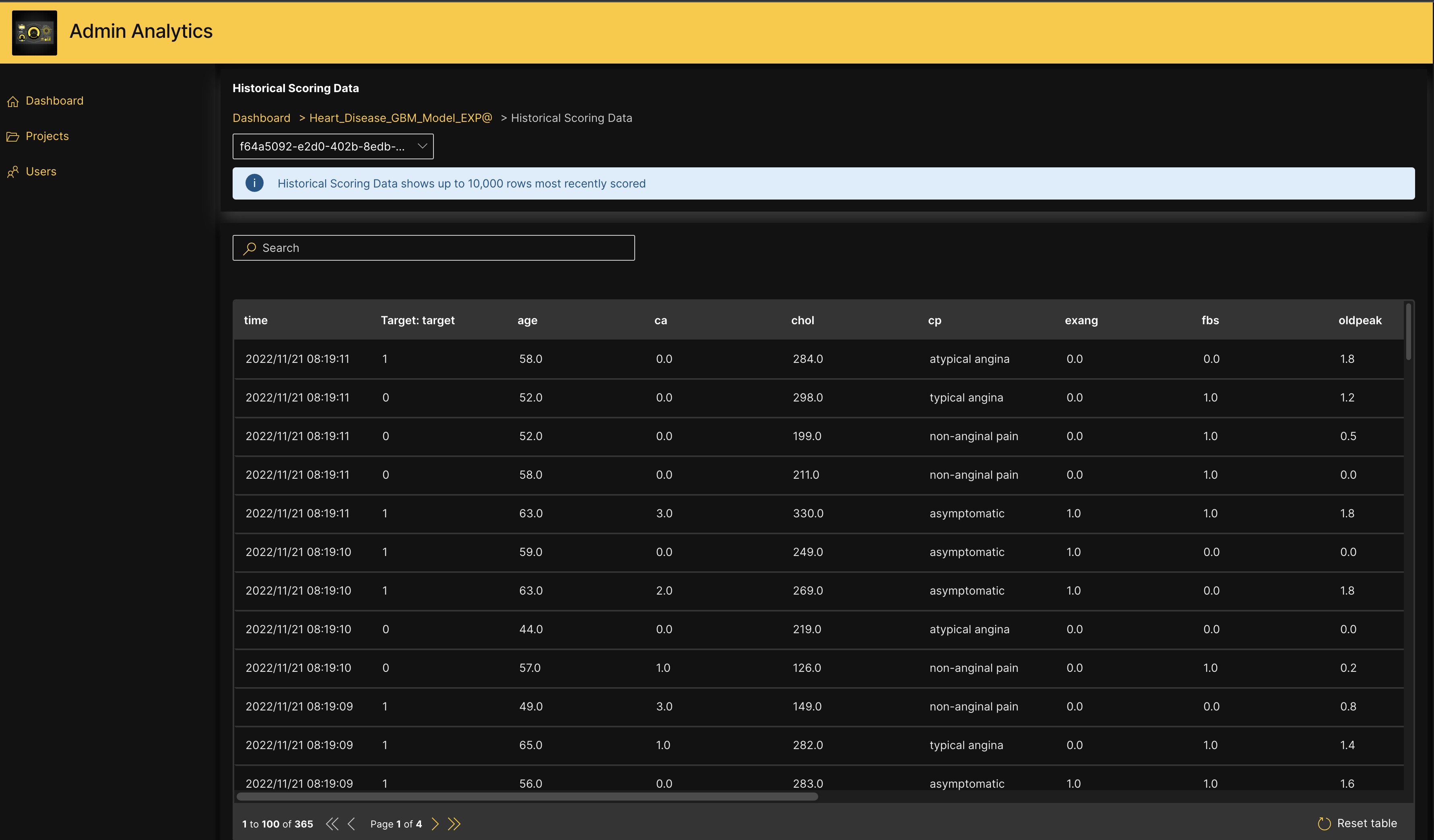Click the Dashboard breadcrumb link

(x=261, y=118)
